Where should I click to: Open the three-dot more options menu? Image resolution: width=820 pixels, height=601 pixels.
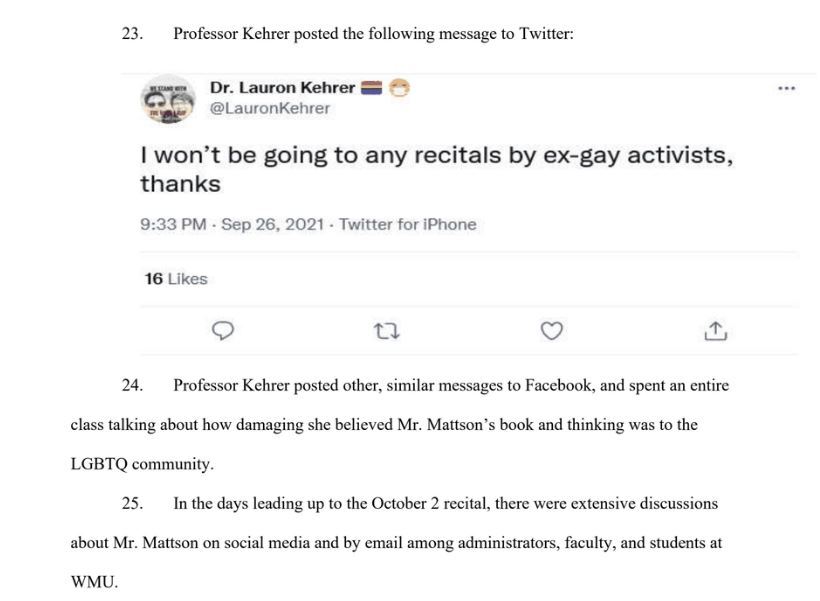[787, 88]
